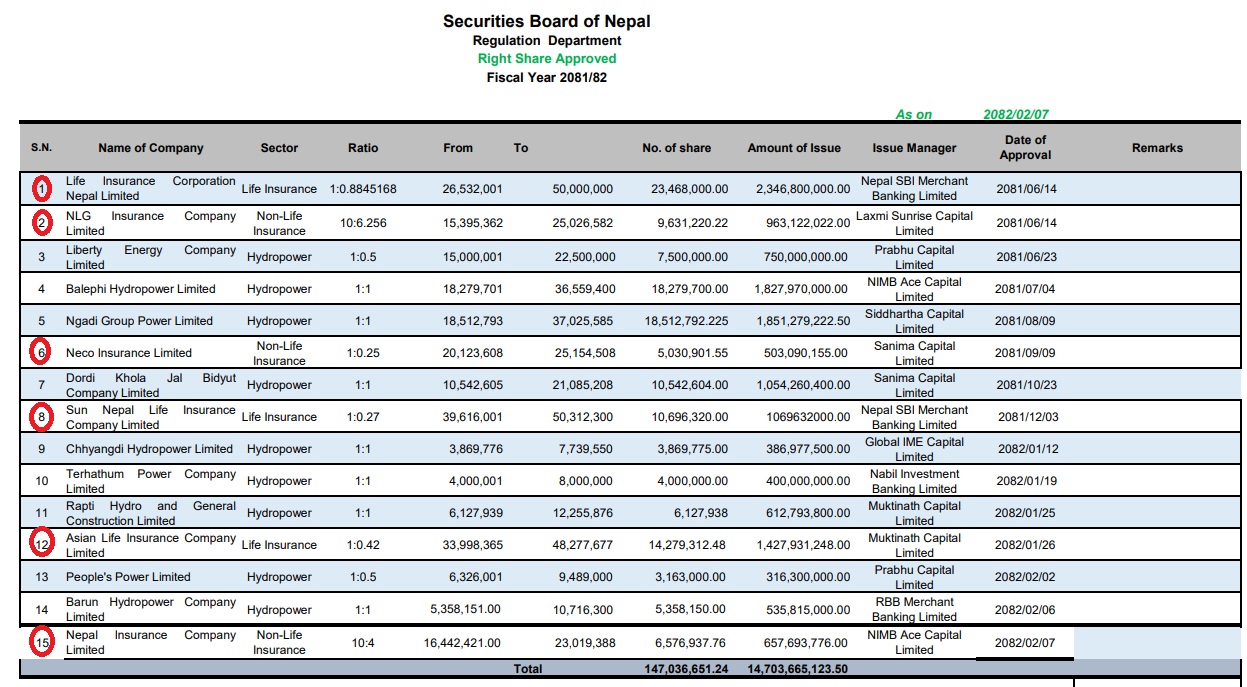Click the Ratio column header
The height and width of the screenshot is (687, 1247).
[x=363, y=148]
